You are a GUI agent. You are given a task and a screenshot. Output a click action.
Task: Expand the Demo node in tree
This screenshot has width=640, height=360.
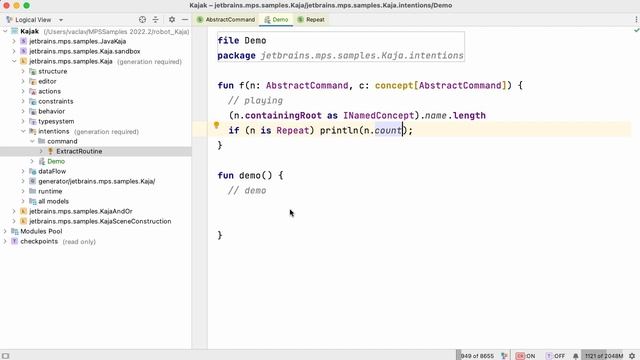[x=32, y=161]
